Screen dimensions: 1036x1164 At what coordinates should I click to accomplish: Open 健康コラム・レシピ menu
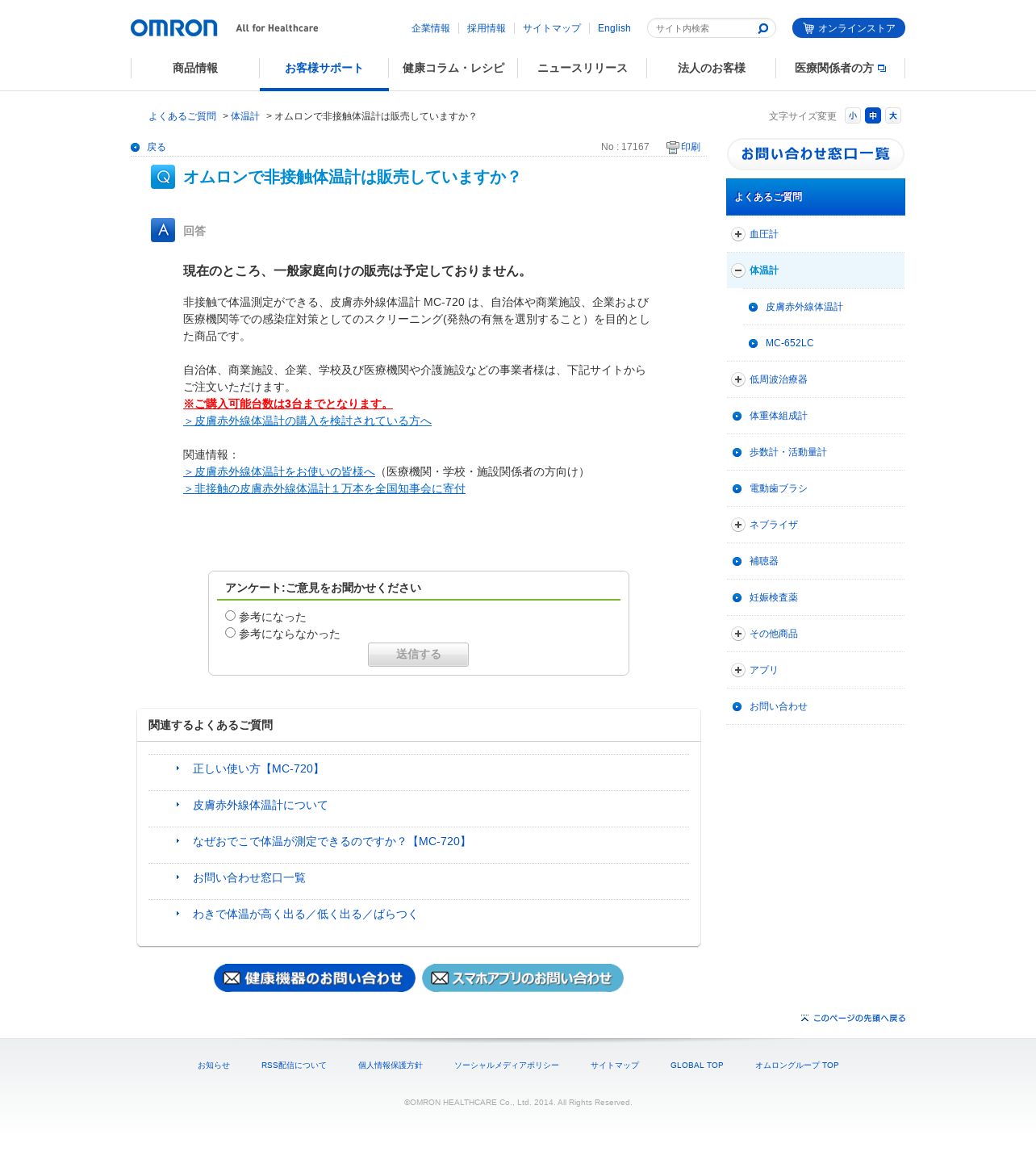(x=453, y=69)
